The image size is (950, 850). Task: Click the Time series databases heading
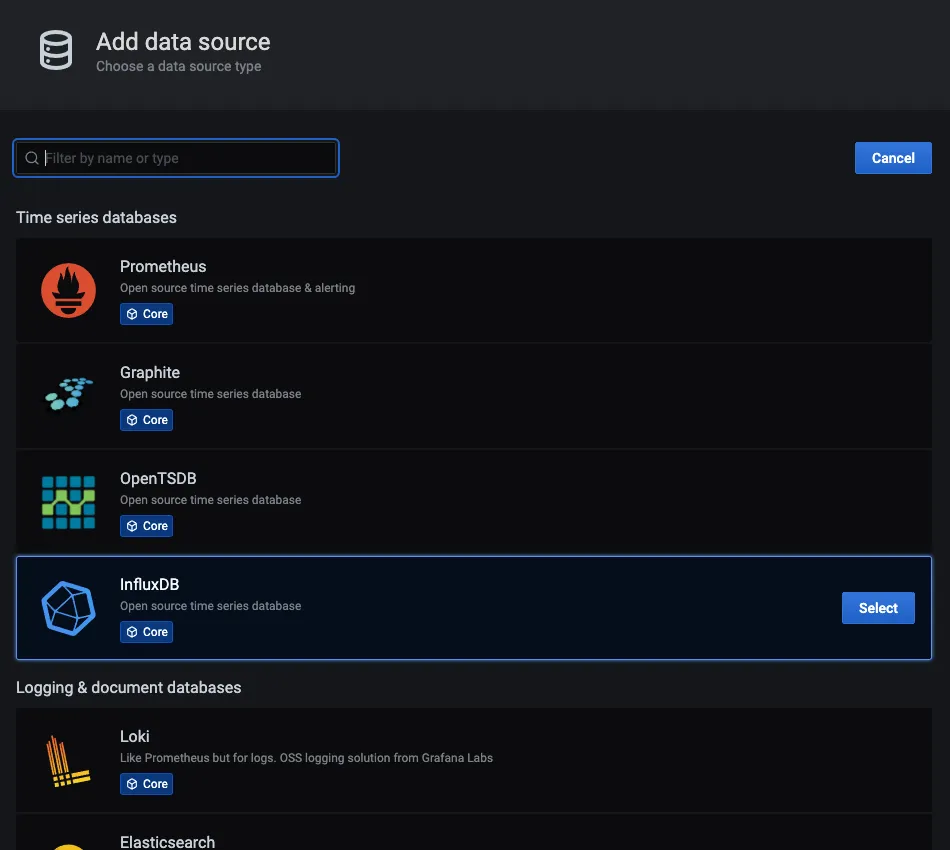[x=96, y=217]
